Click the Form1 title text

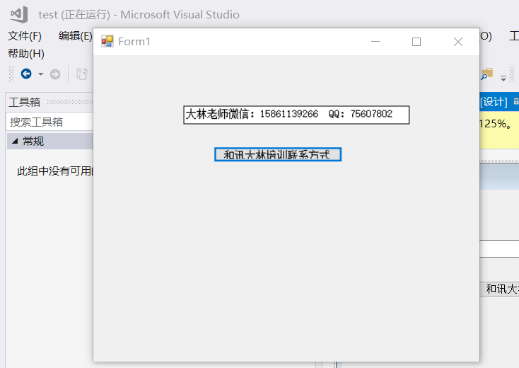tap(134, 42)
